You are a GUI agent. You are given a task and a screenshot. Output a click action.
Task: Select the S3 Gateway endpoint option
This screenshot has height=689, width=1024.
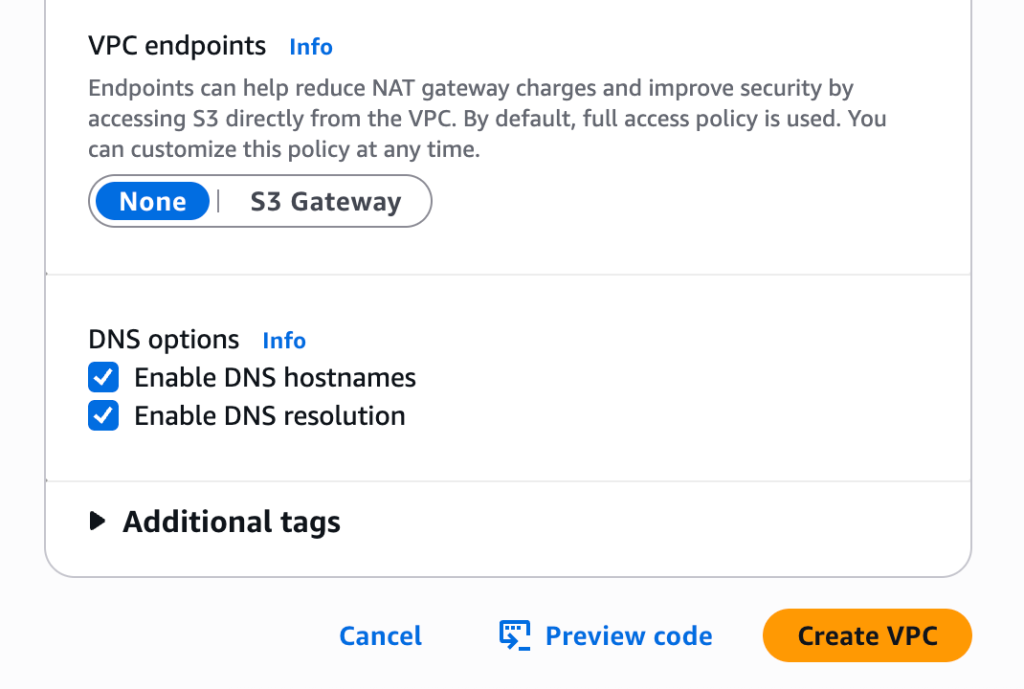pyautogui.click(x=325, y=202)
